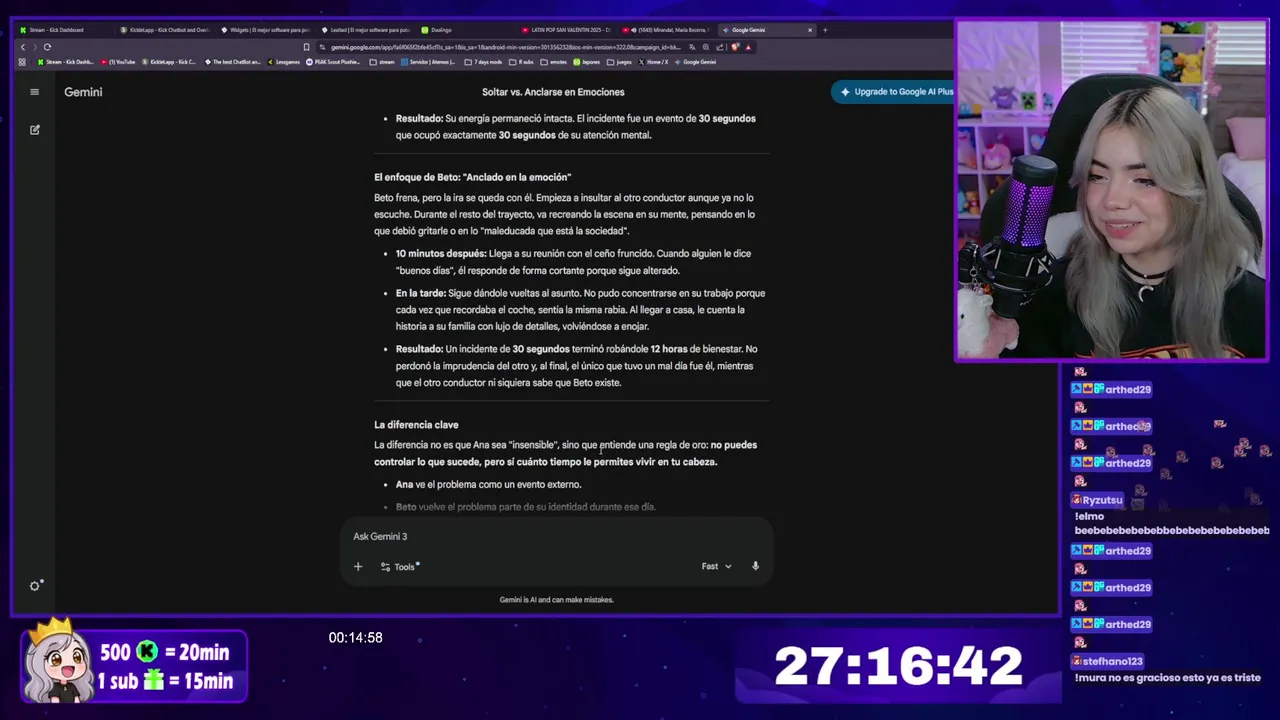This screenshot has width=1280, height=720.
Task: Open the Tools menu in prompt box
Action: click(400, 567)
